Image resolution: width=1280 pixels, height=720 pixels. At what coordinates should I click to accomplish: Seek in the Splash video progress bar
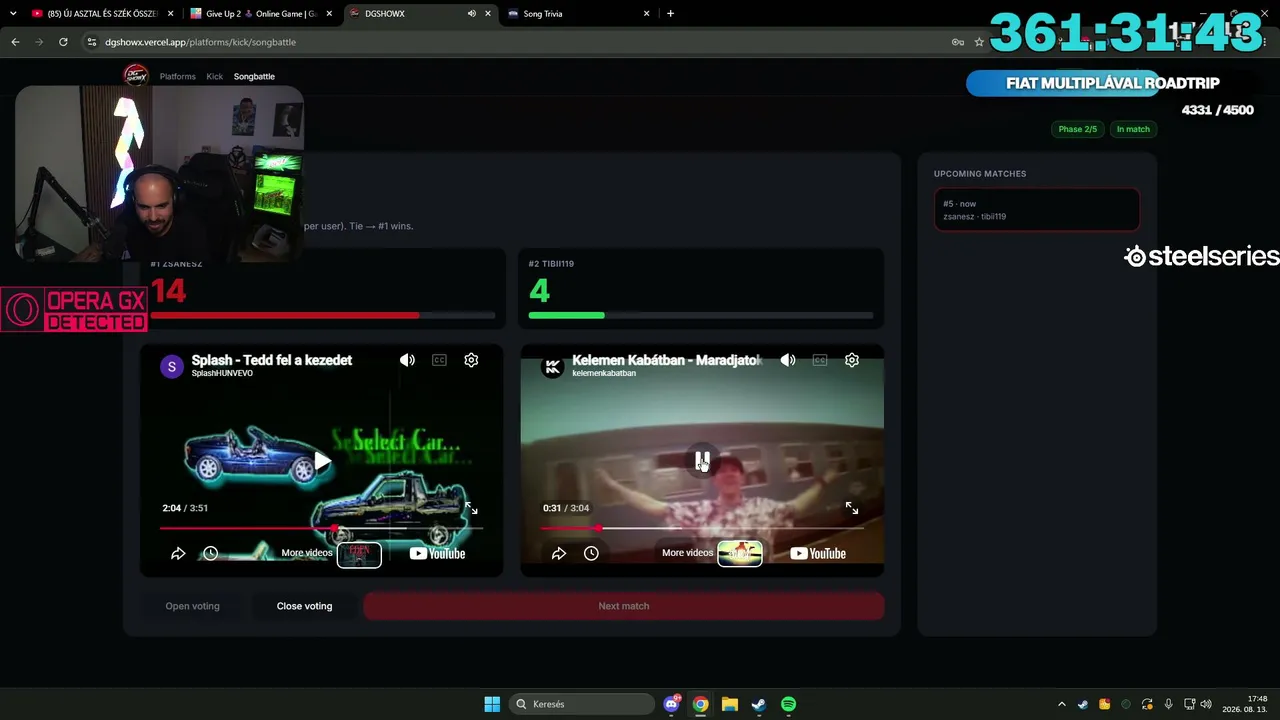[x=321, y=528]
